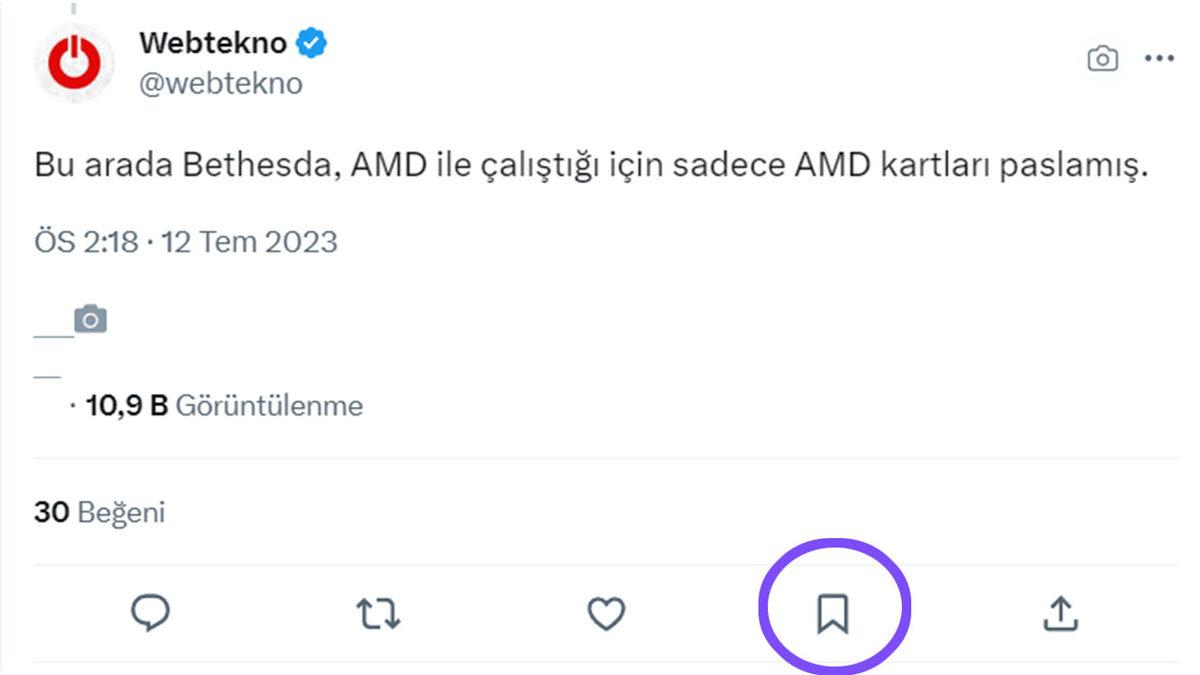Click the Webtekno display name
This screenshot has width=1200, height=675.
[216, 42]
